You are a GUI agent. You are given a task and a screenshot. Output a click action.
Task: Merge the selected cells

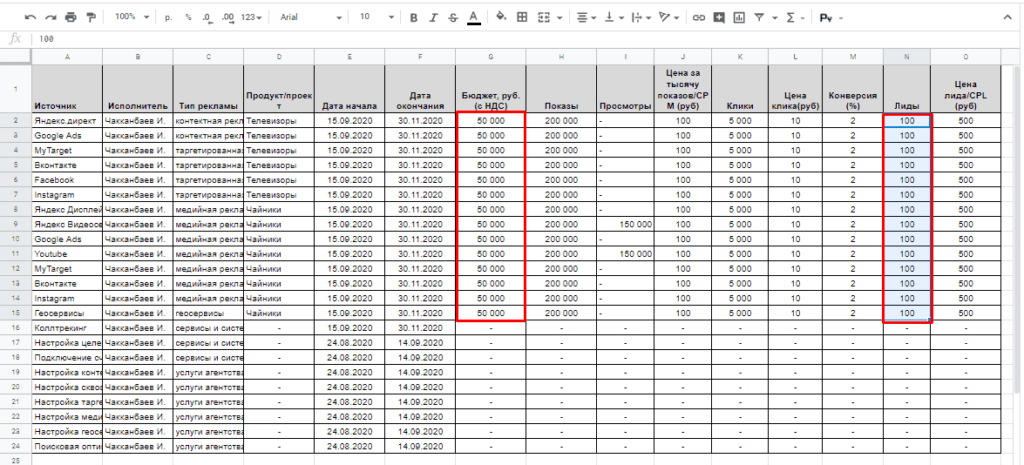point(543,18)
